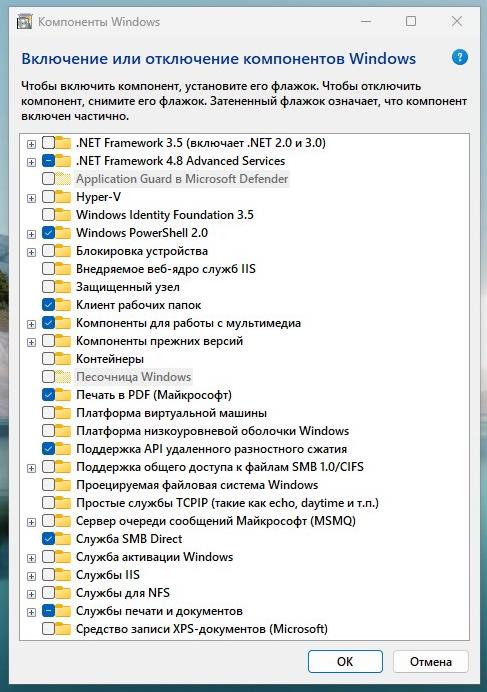
Task: Select Windows Identity Foundation 3.5 label
Action: [x=165, y=215]
